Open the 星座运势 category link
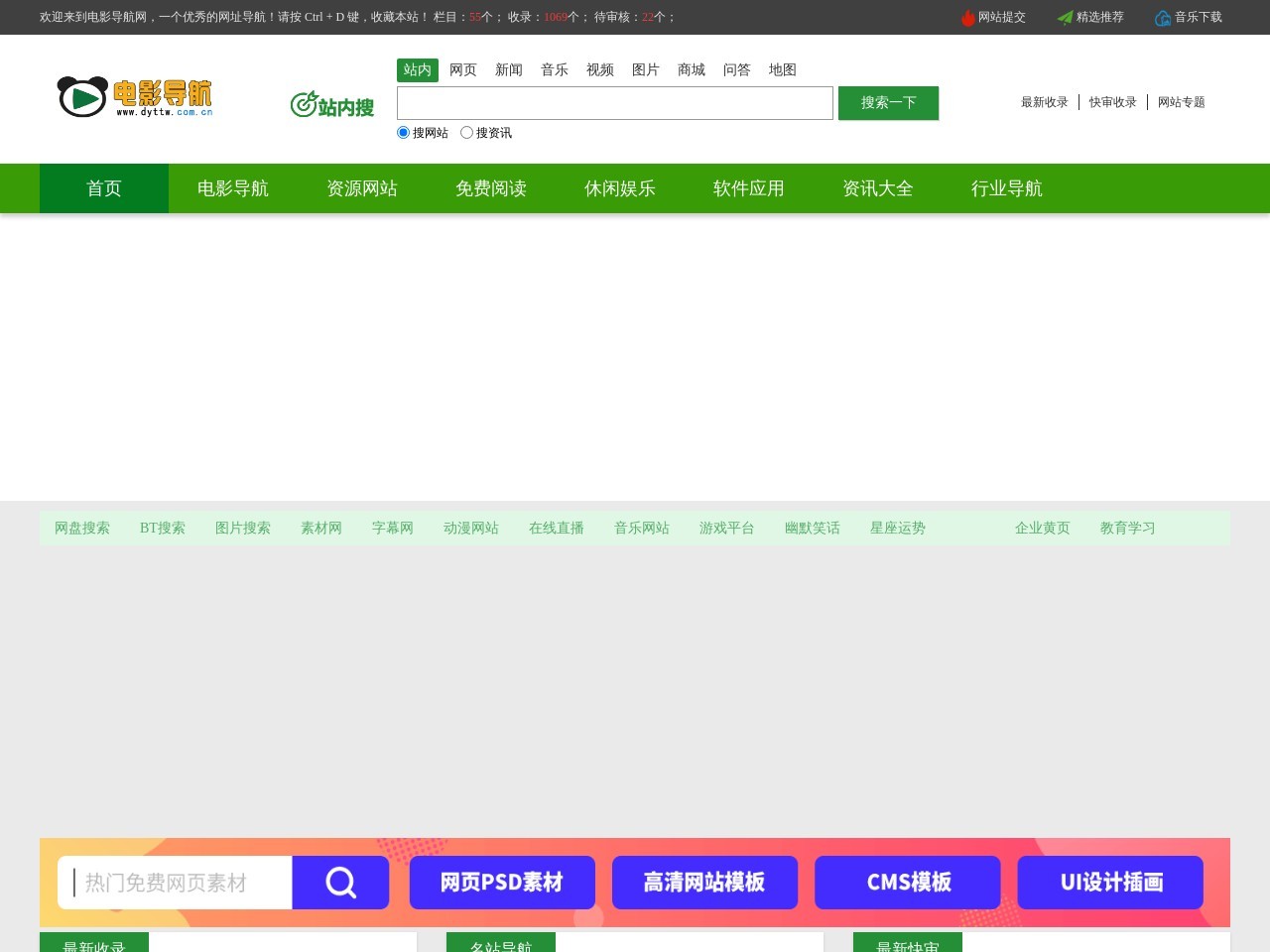 click(x=898, y=528)
